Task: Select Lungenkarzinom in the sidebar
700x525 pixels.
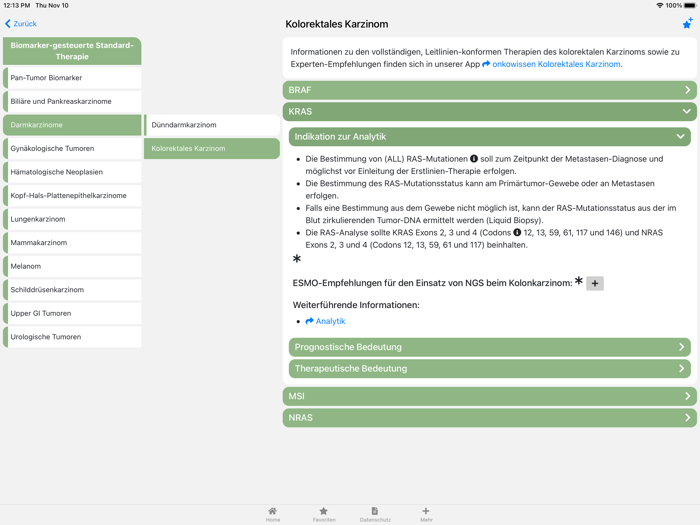Action: (x=72, y=219)
